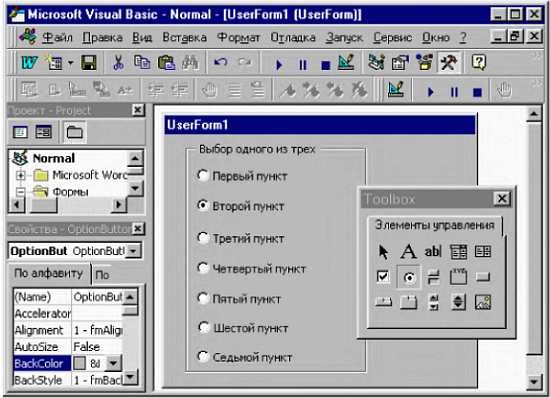Click the Run macro play button
This screenshot has height=398, width=550.
pyautogui.click(x=279, y=65)
